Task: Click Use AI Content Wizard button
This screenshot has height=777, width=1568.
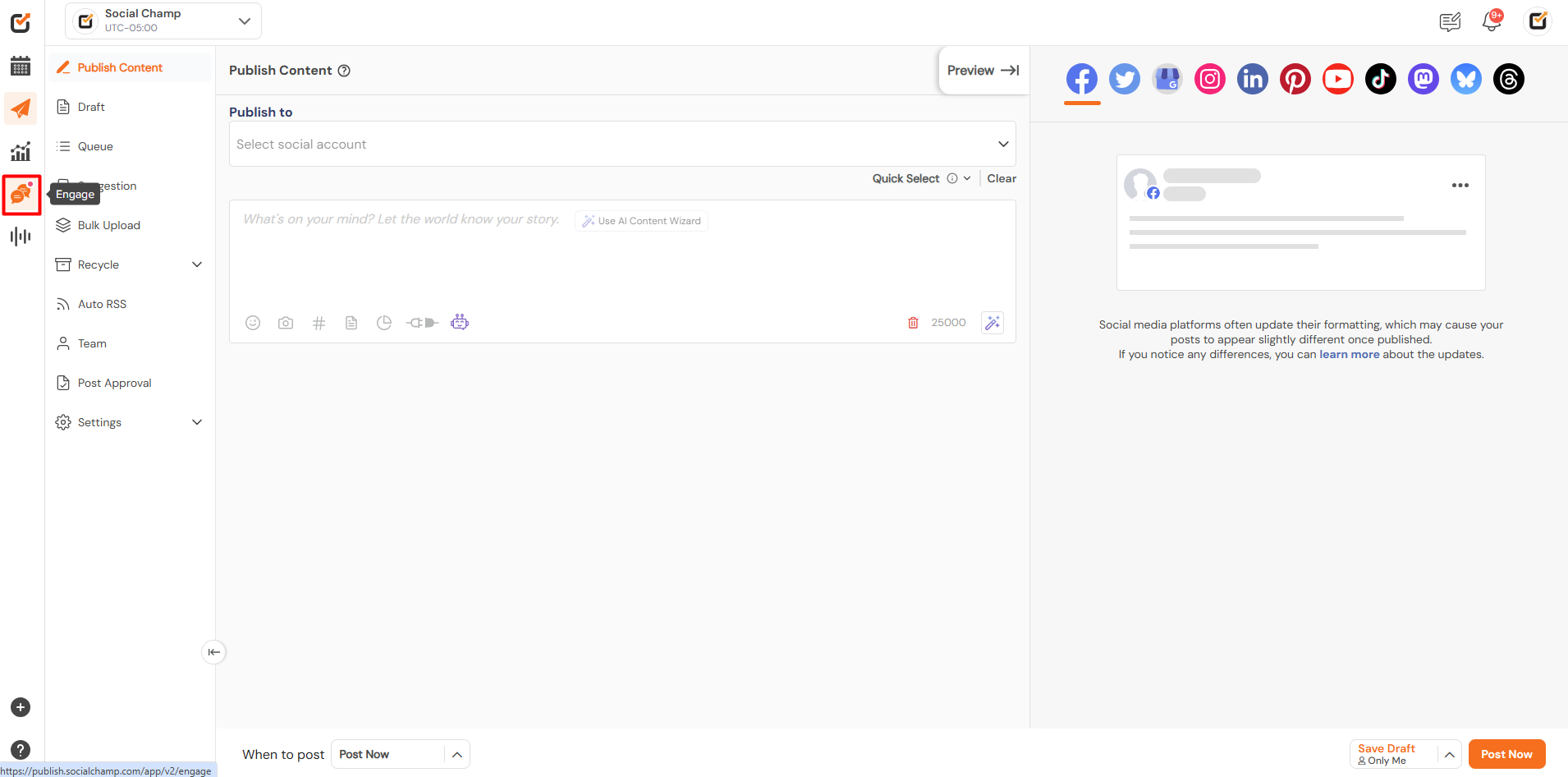Action: 641,221
